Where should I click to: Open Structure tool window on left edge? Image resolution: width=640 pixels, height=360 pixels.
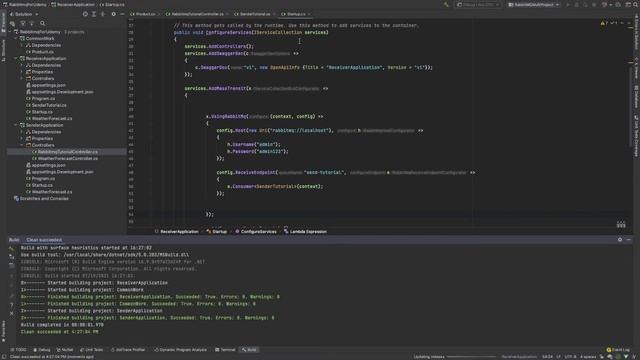(x=3, y=51)
